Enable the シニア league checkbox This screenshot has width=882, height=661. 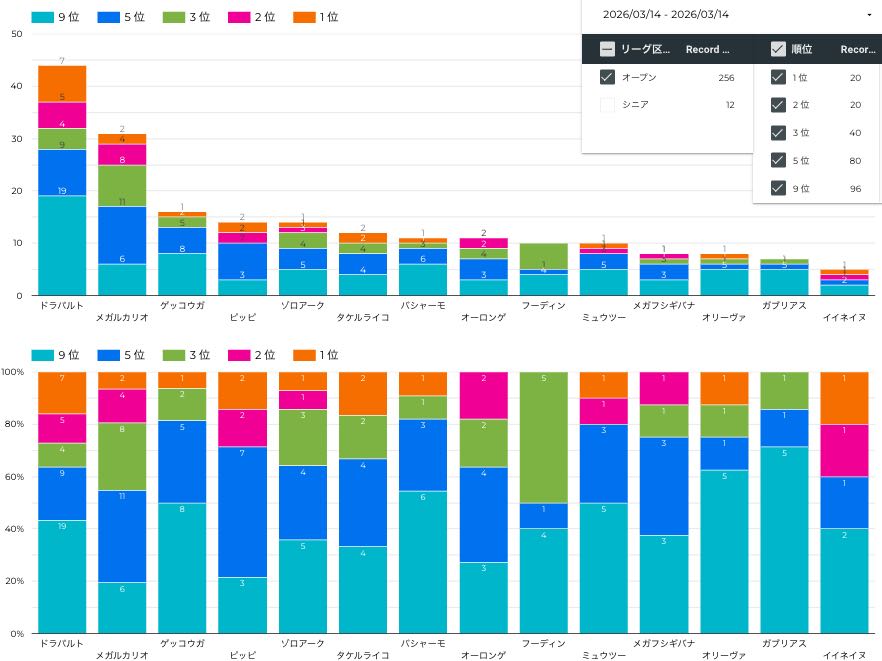pos(607,104)
